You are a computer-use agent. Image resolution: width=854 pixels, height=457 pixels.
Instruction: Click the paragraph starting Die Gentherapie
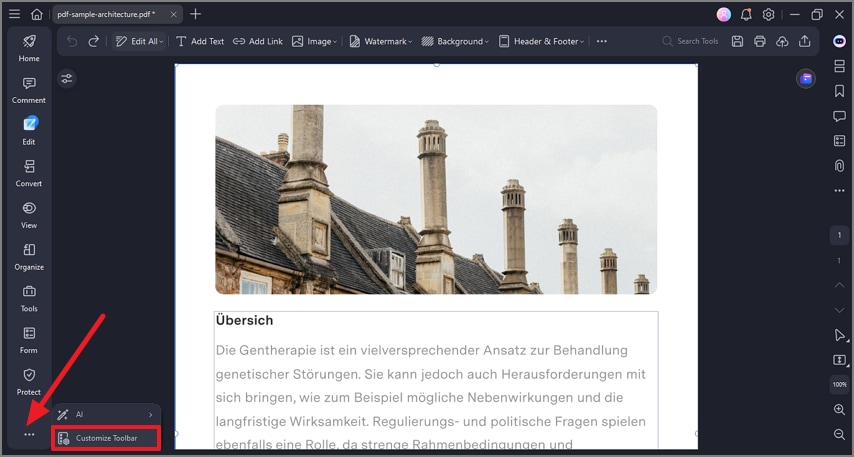click(431, 398)
